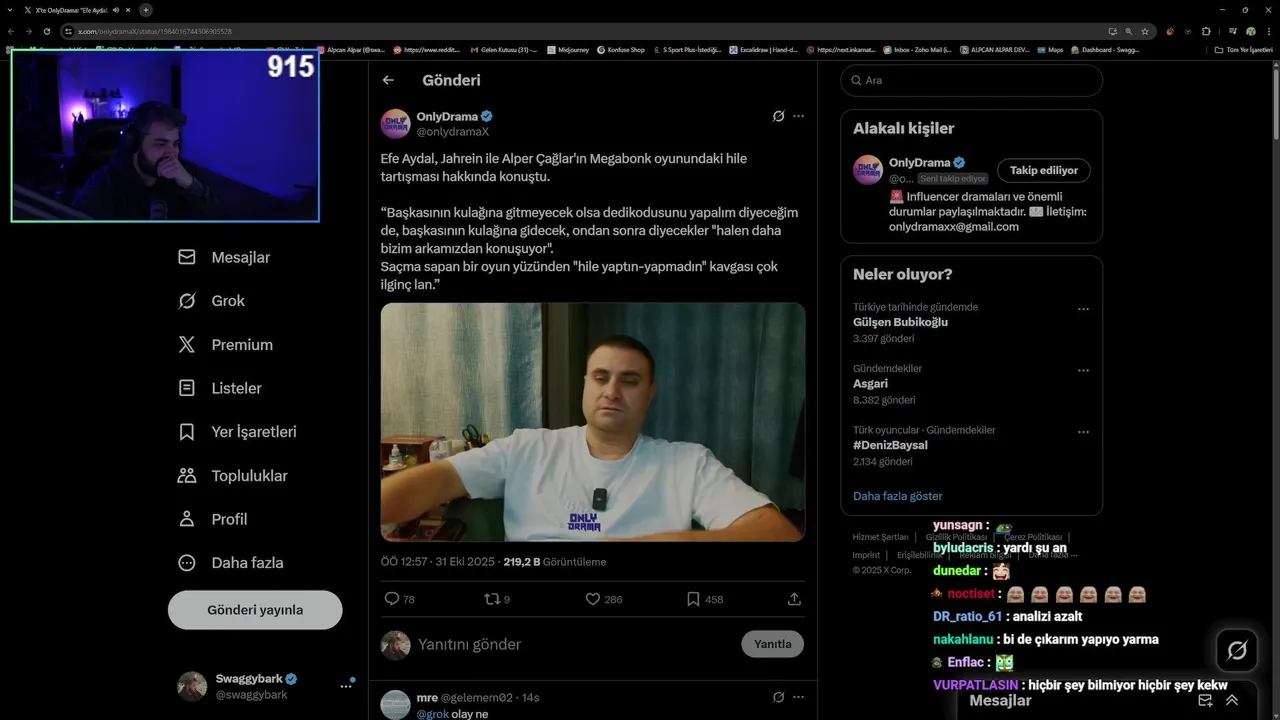Viewport: 1280px width, 720px height.
Task: Open more options on OnlyDrama post
Action: (798, 116)
